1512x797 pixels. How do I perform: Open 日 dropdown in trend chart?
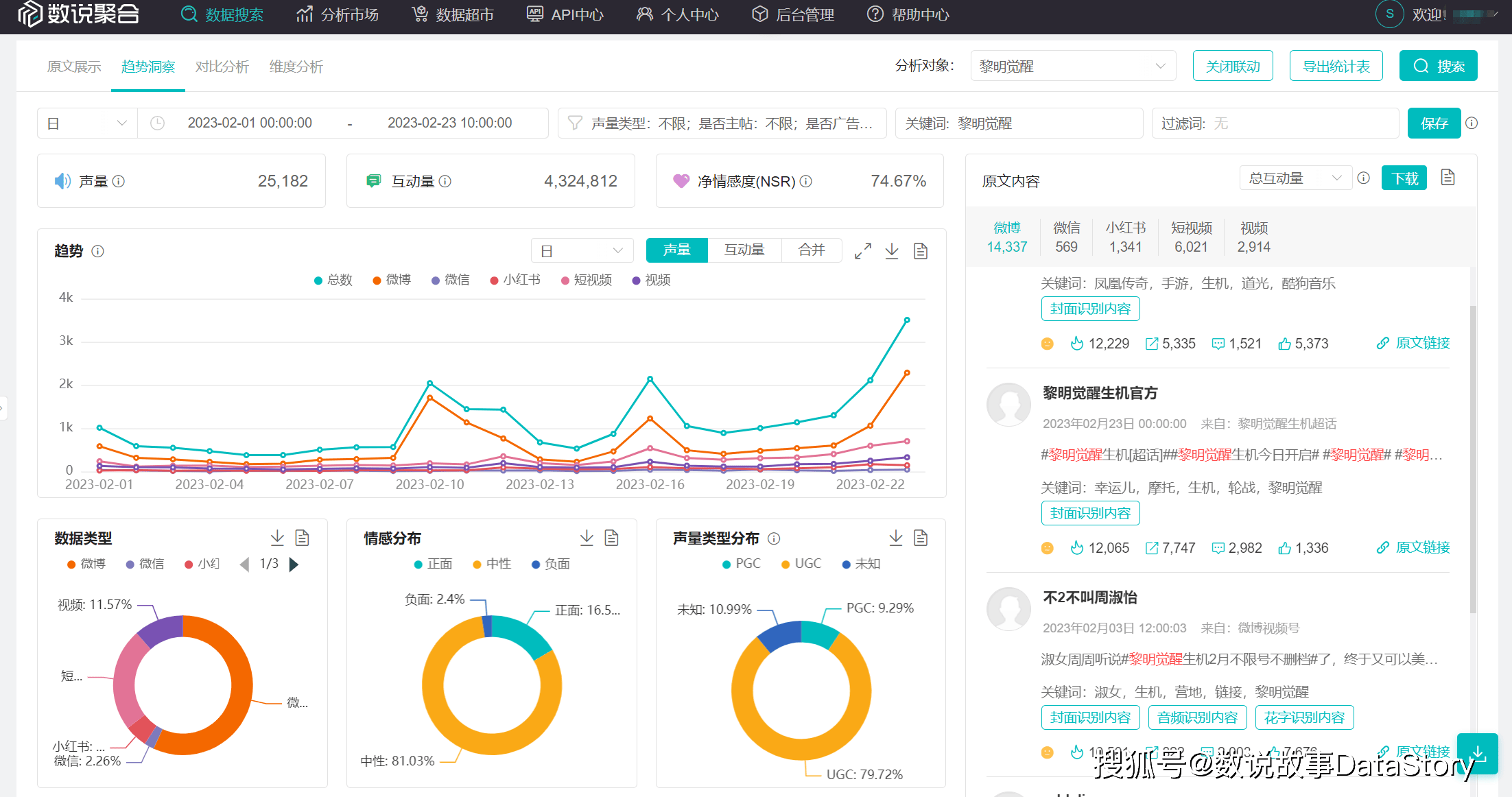pos(582,250)
